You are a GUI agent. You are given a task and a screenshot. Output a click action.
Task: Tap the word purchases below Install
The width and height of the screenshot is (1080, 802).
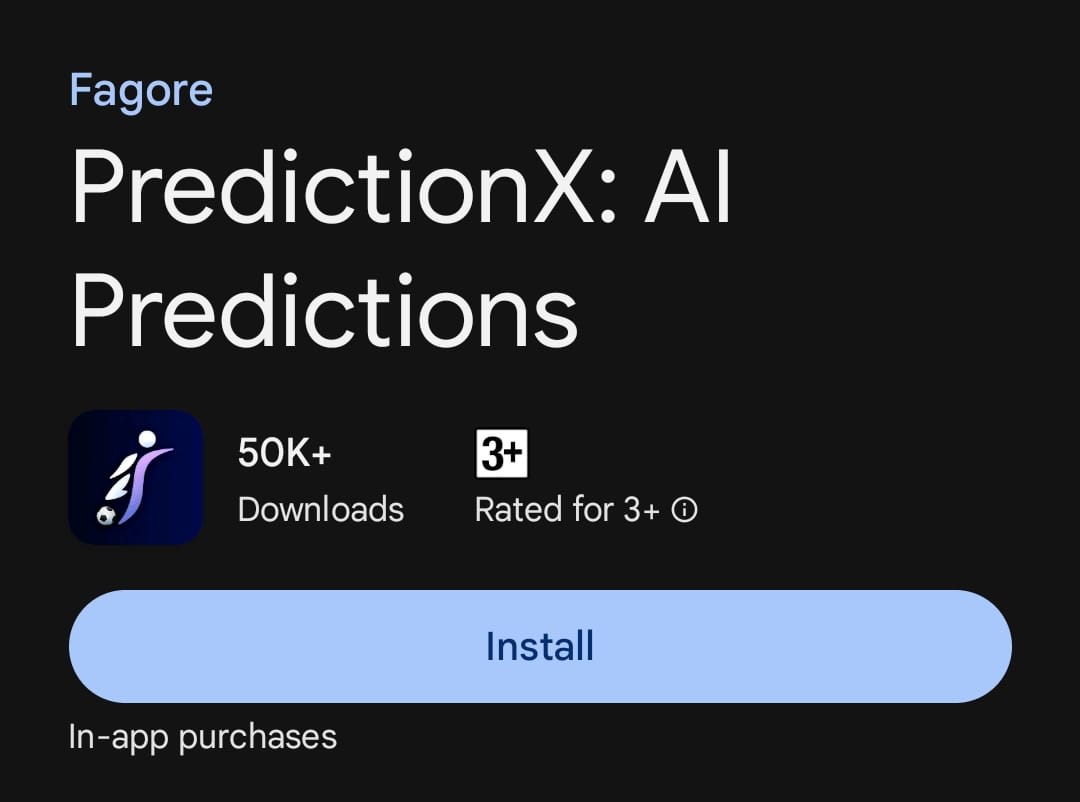[x=258, y=738]
